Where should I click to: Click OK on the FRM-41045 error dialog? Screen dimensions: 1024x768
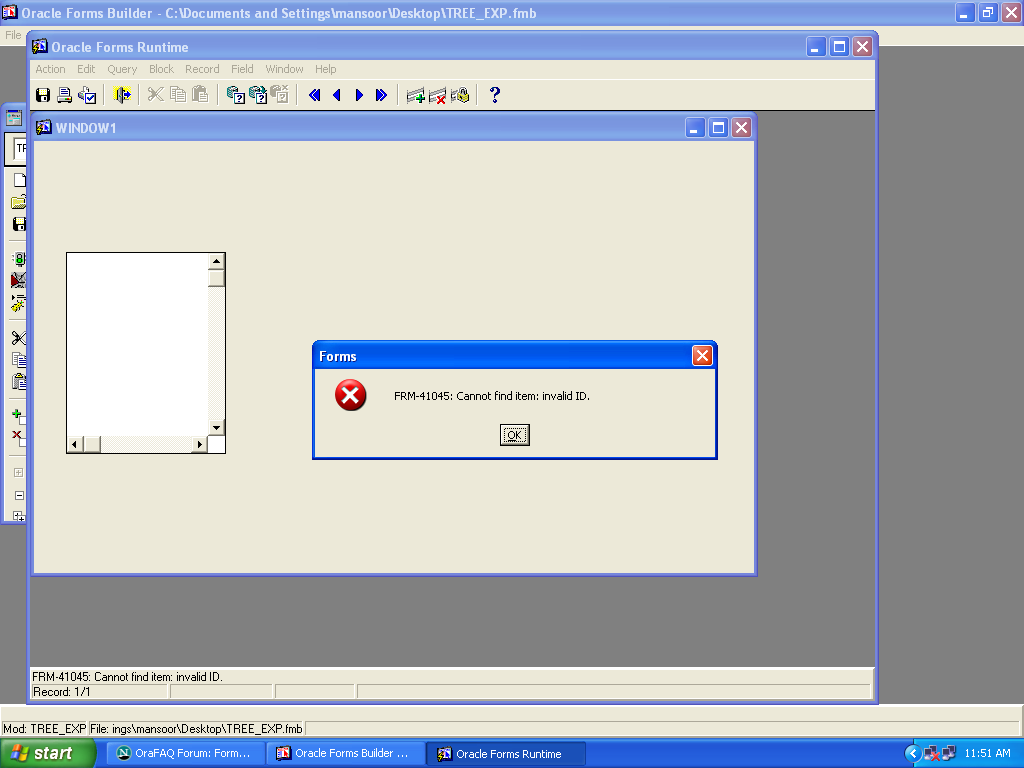coord(515,435)
